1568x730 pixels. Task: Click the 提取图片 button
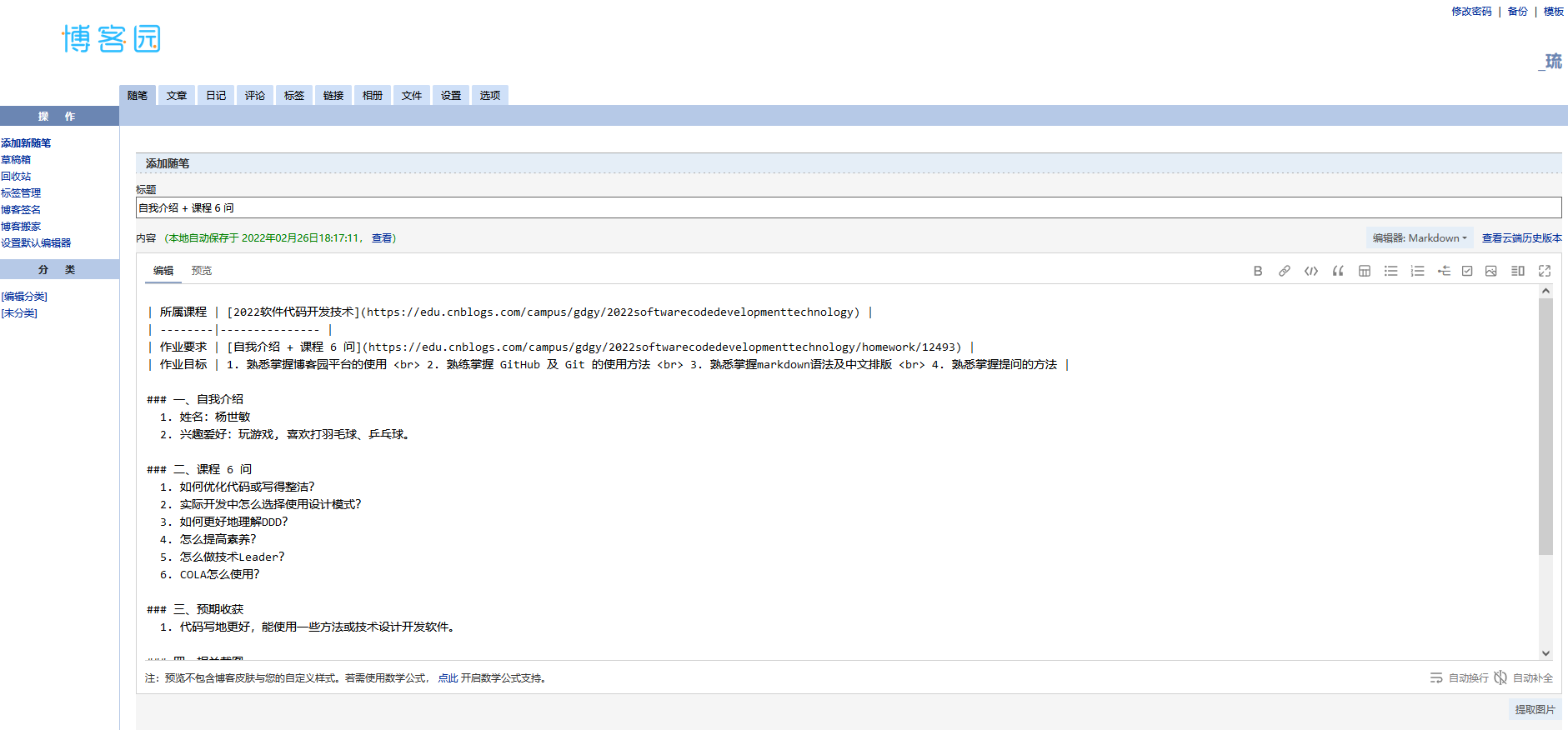tap(1535, 710)
